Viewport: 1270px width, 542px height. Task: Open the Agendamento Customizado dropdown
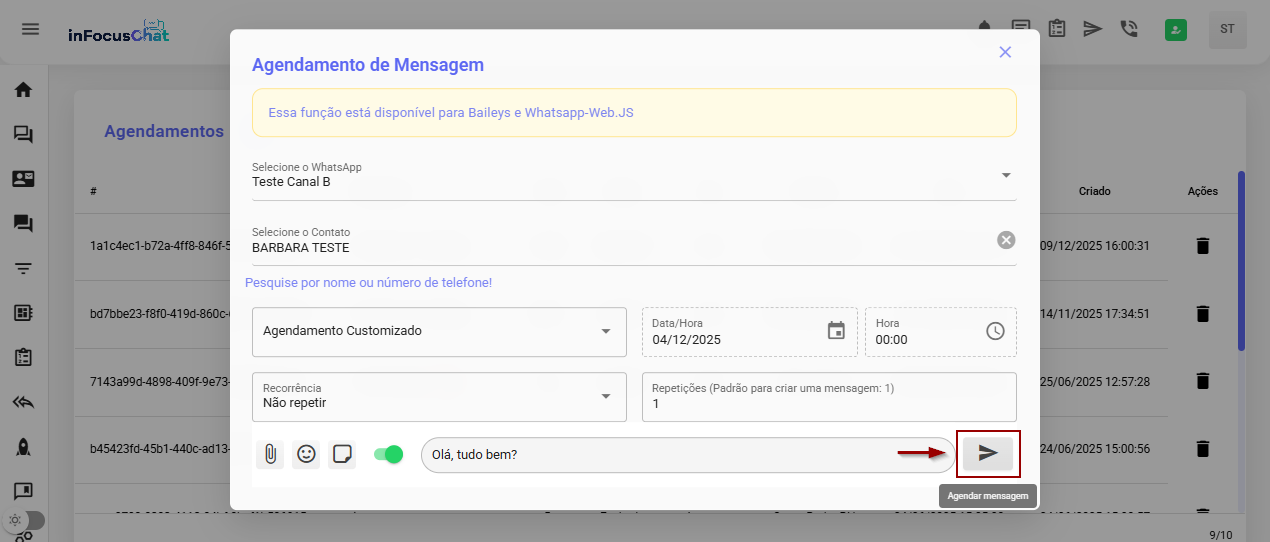click(605, 331)
